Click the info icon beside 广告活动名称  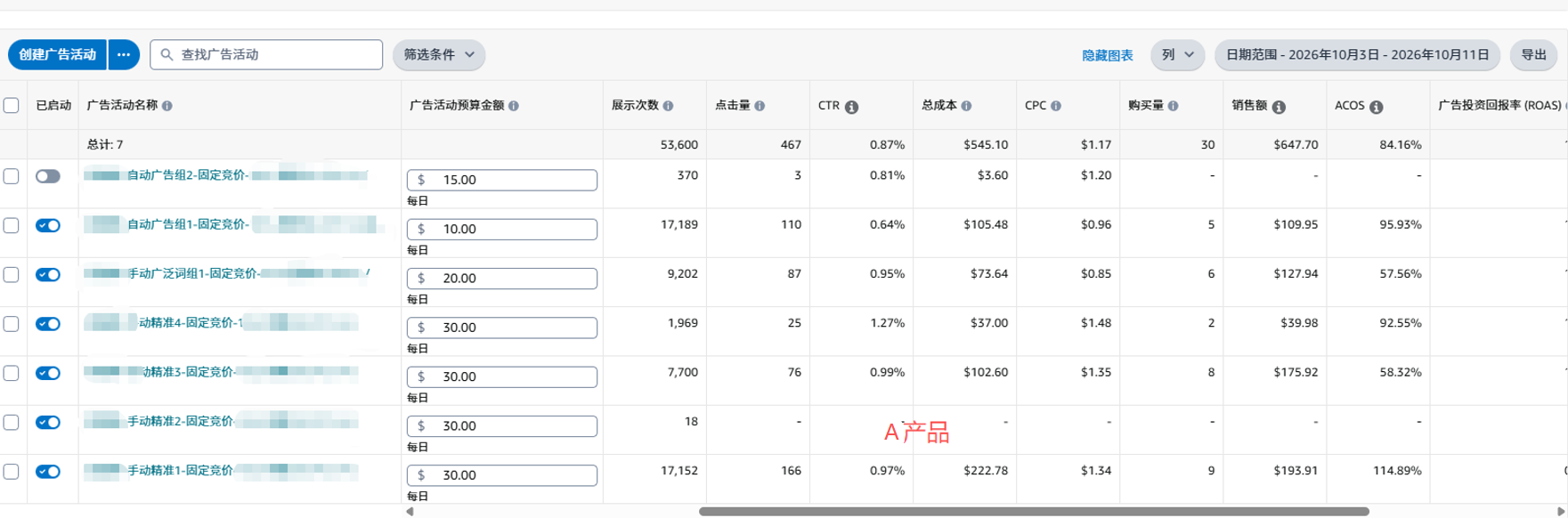coord(167,106)
